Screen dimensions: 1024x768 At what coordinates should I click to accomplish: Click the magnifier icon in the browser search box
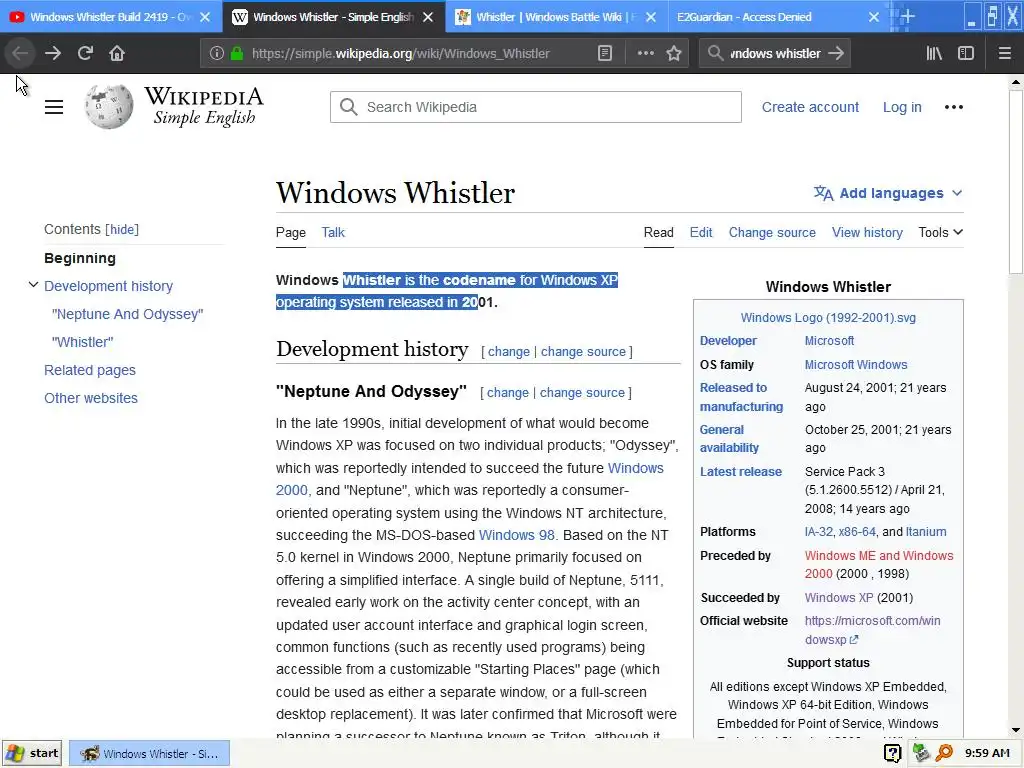716,54
